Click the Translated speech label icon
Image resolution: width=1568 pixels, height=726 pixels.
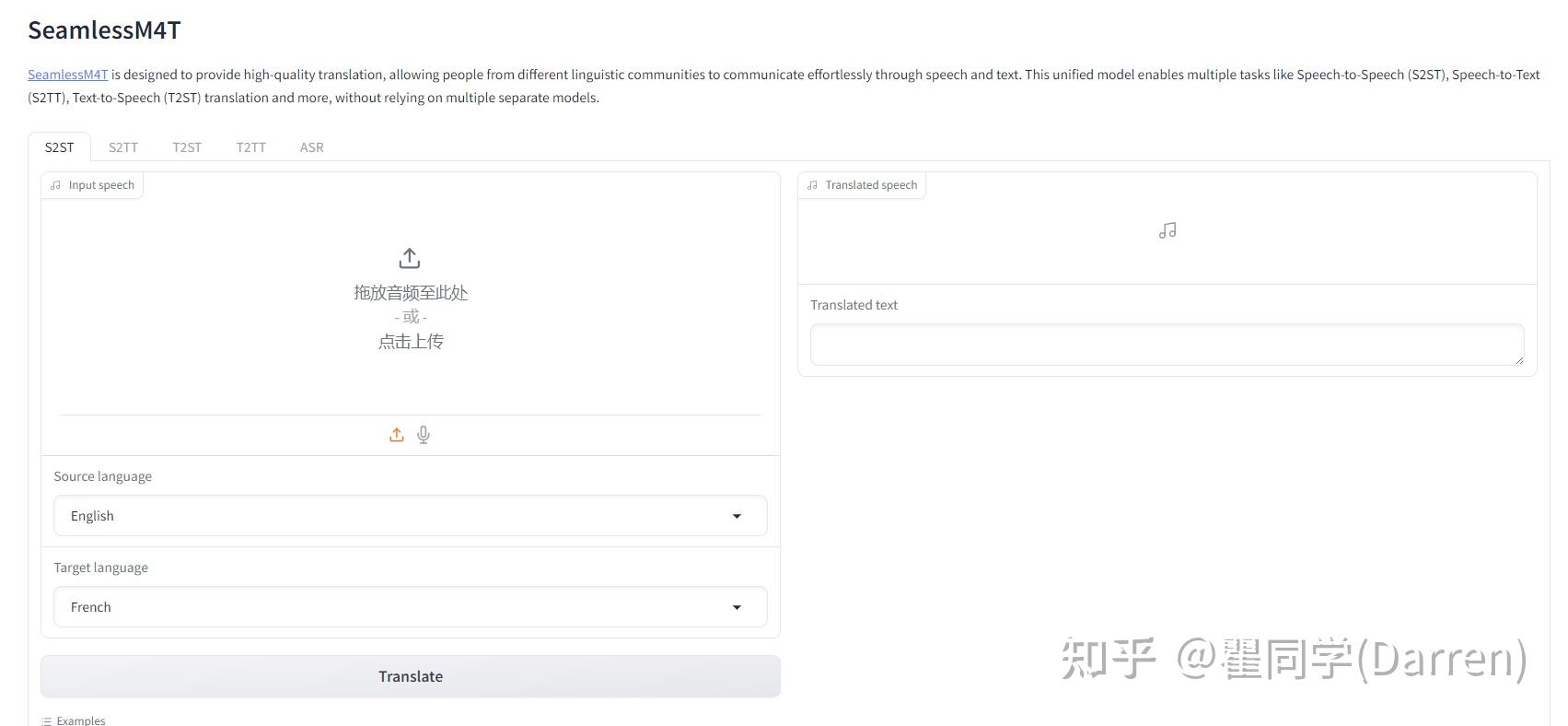click(x=812, y=185)
